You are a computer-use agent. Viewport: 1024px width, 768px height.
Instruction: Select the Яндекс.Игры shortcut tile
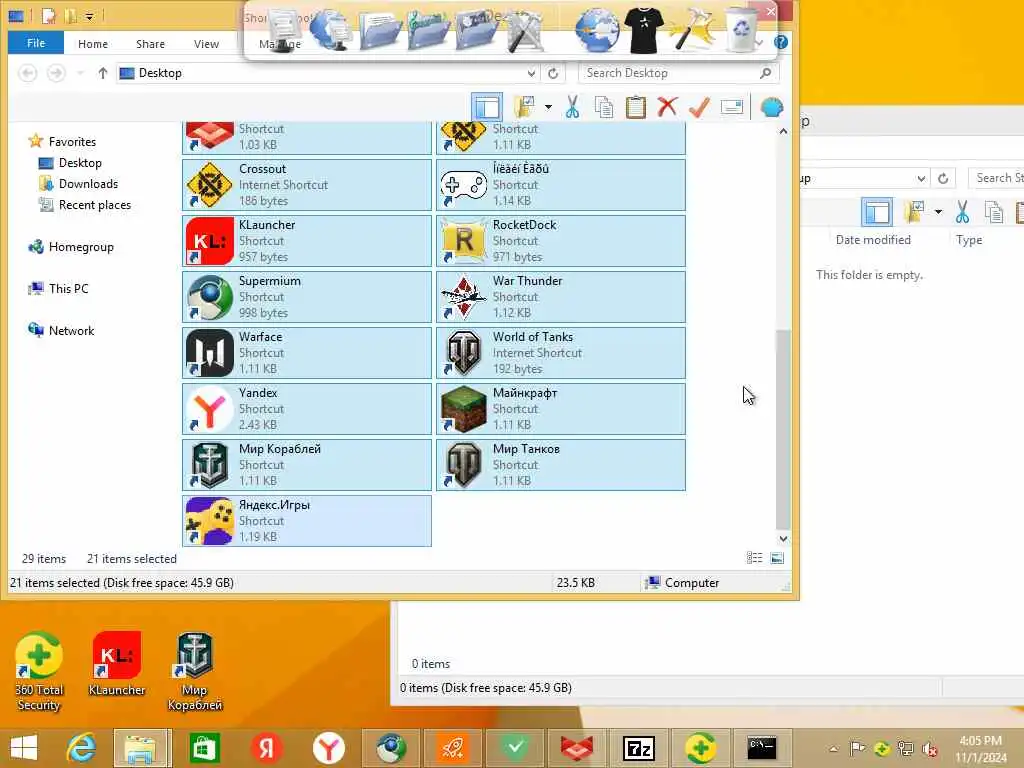coord(307,521)
